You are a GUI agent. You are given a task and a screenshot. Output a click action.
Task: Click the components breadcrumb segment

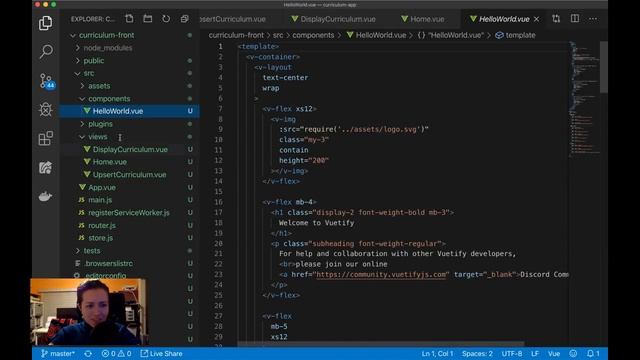(x=313, y=35)
